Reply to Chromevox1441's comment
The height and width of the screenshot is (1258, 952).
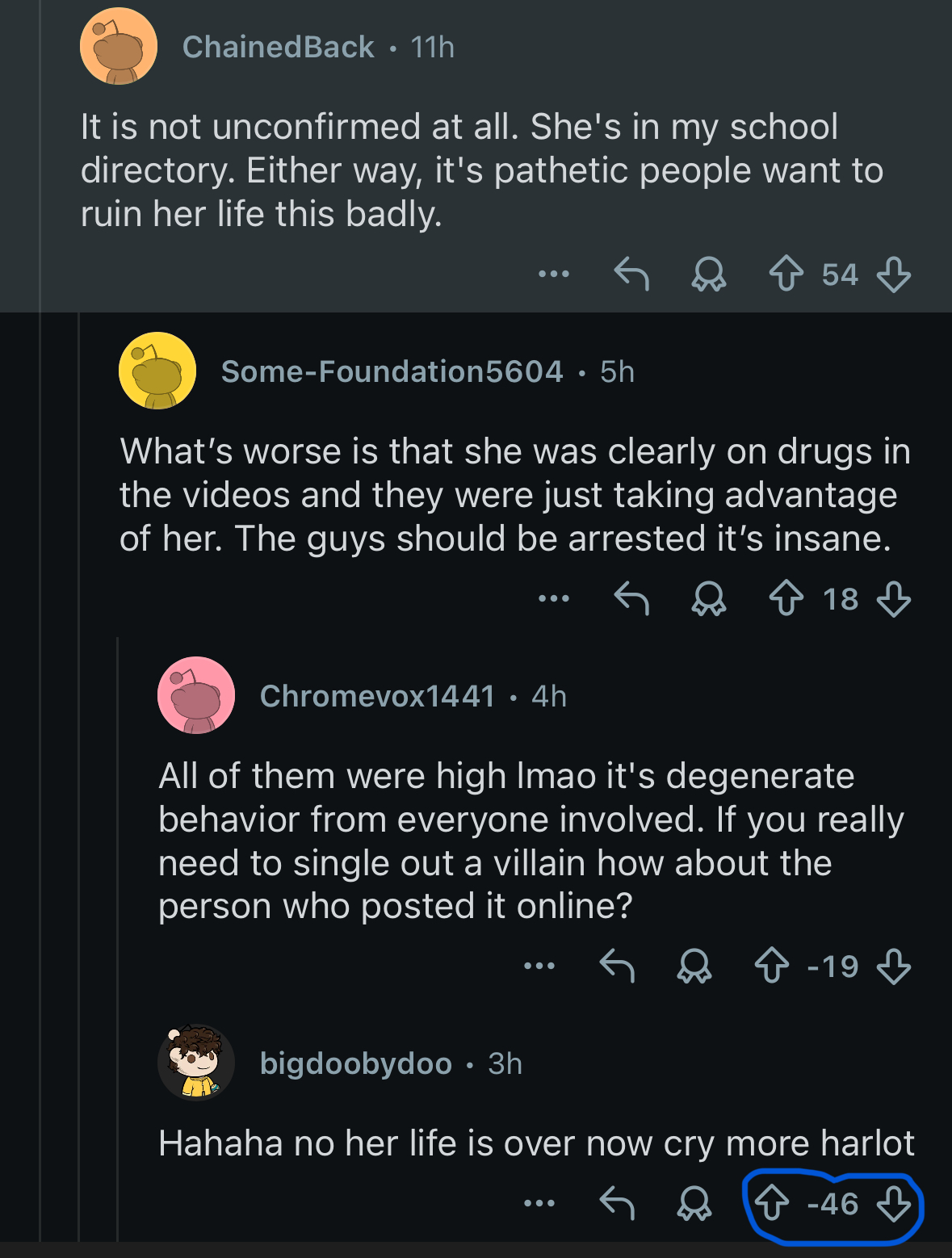[x=617, y=966]
